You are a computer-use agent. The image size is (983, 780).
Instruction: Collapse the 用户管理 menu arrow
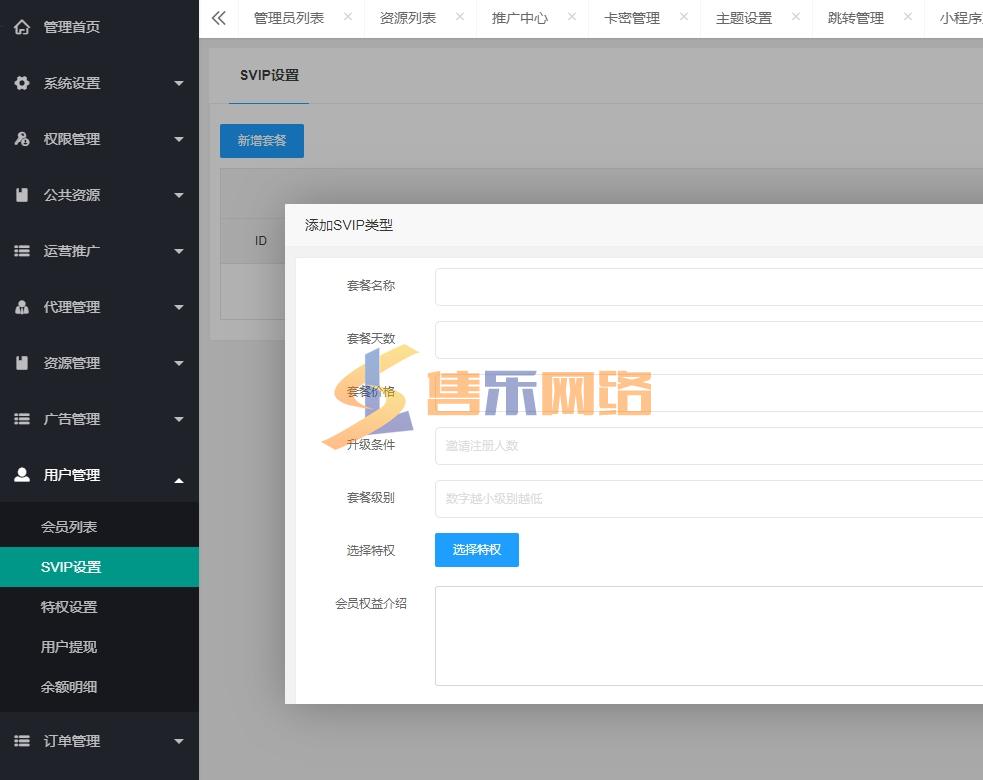click(x=179, y=481)
